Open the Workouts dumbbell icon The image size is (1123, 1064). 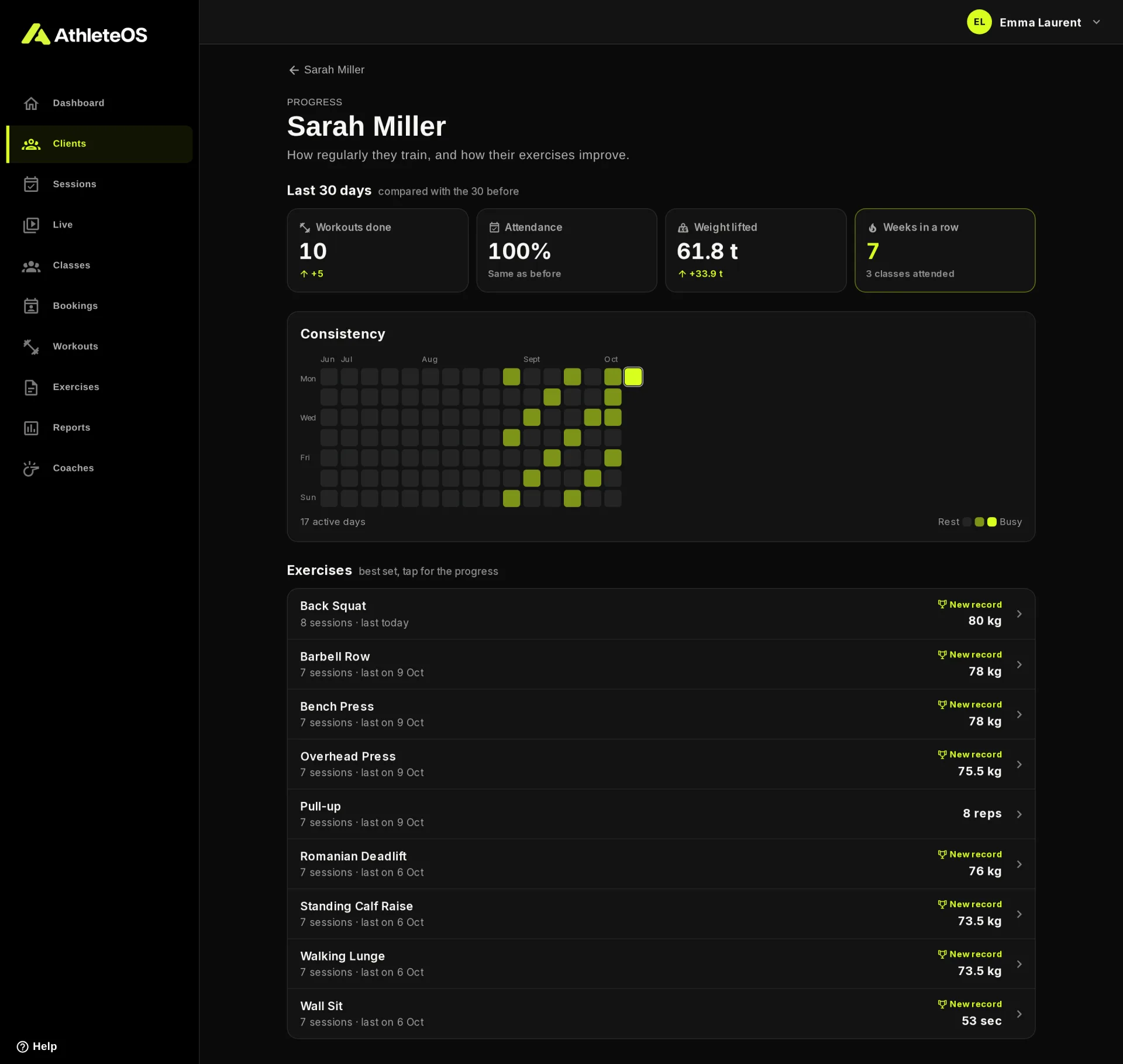click(31, 347)
